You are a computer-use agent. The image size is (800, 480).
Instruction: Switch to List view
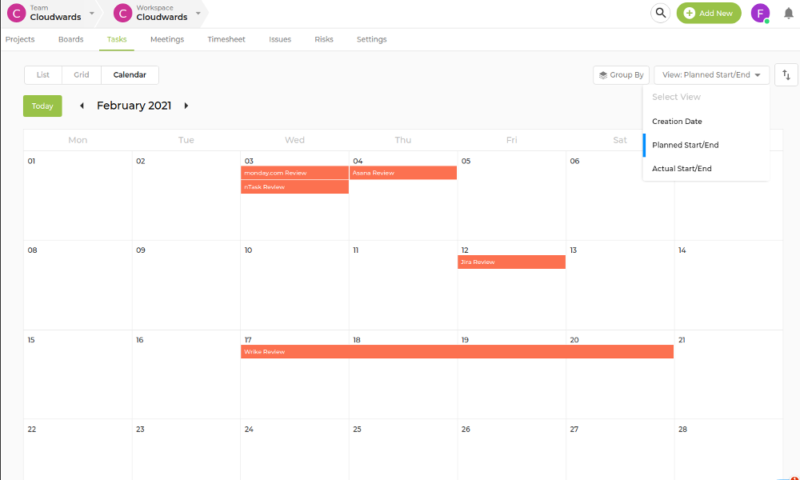43,75
